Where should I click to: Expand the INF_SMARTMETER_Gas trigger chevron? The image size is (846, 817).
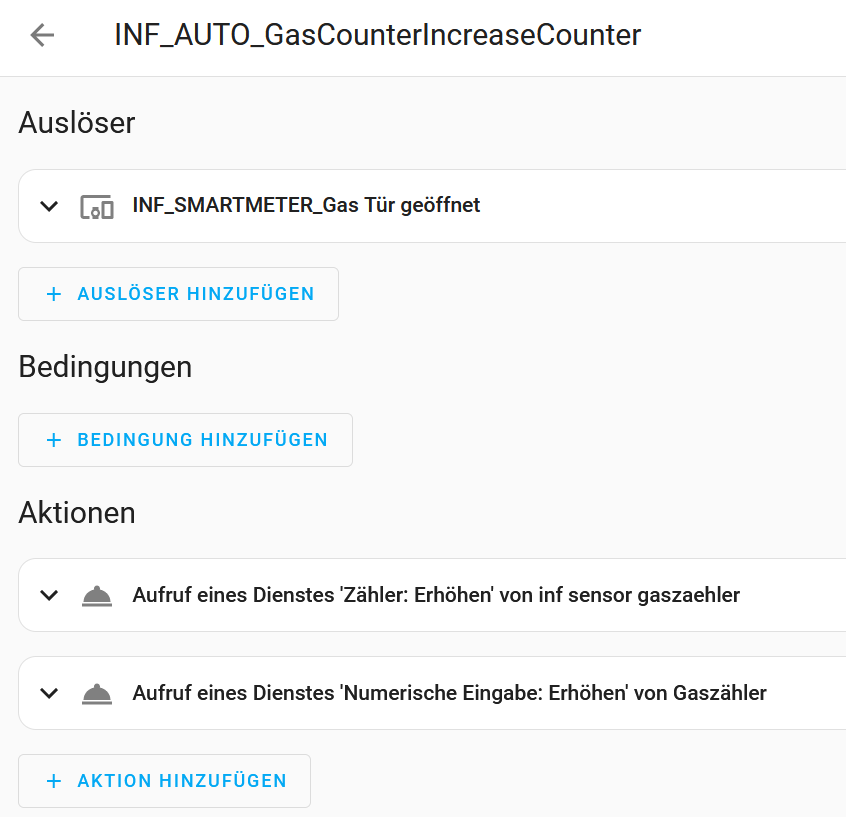(x=49, y=206)
